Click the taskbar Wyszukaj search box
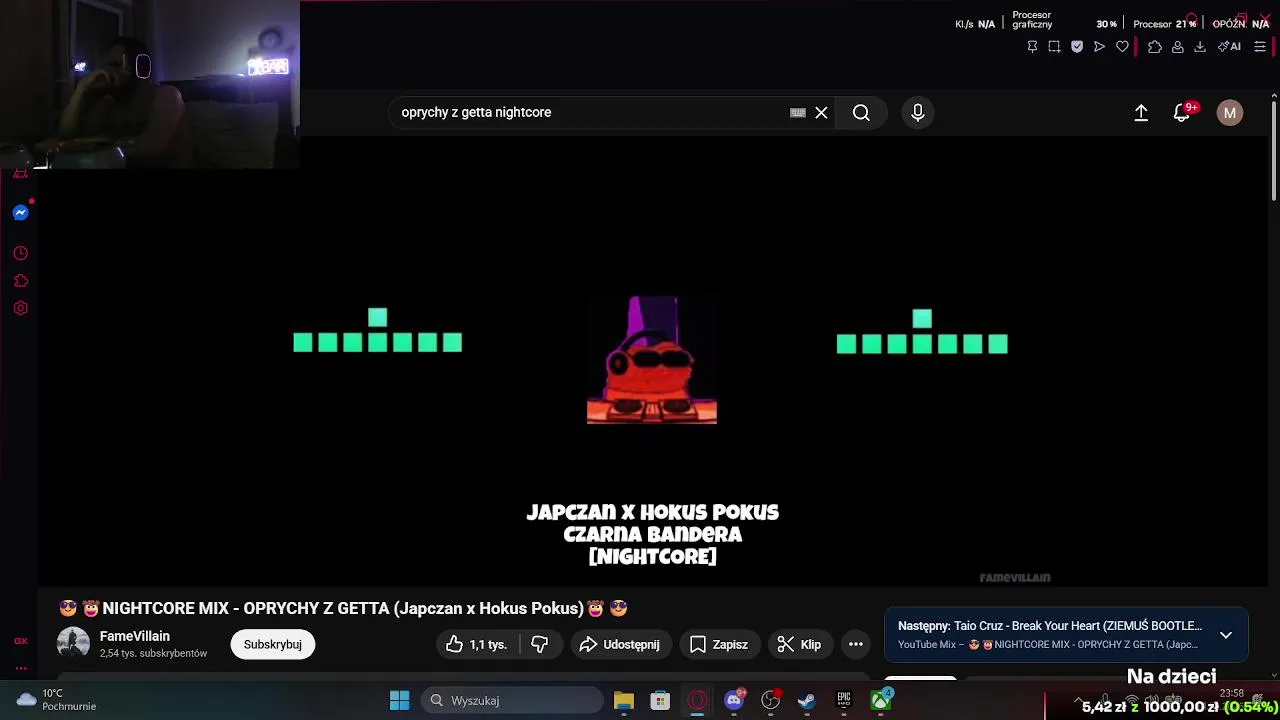This screenshot has width=1280, height=720. [x=512, y=701]
